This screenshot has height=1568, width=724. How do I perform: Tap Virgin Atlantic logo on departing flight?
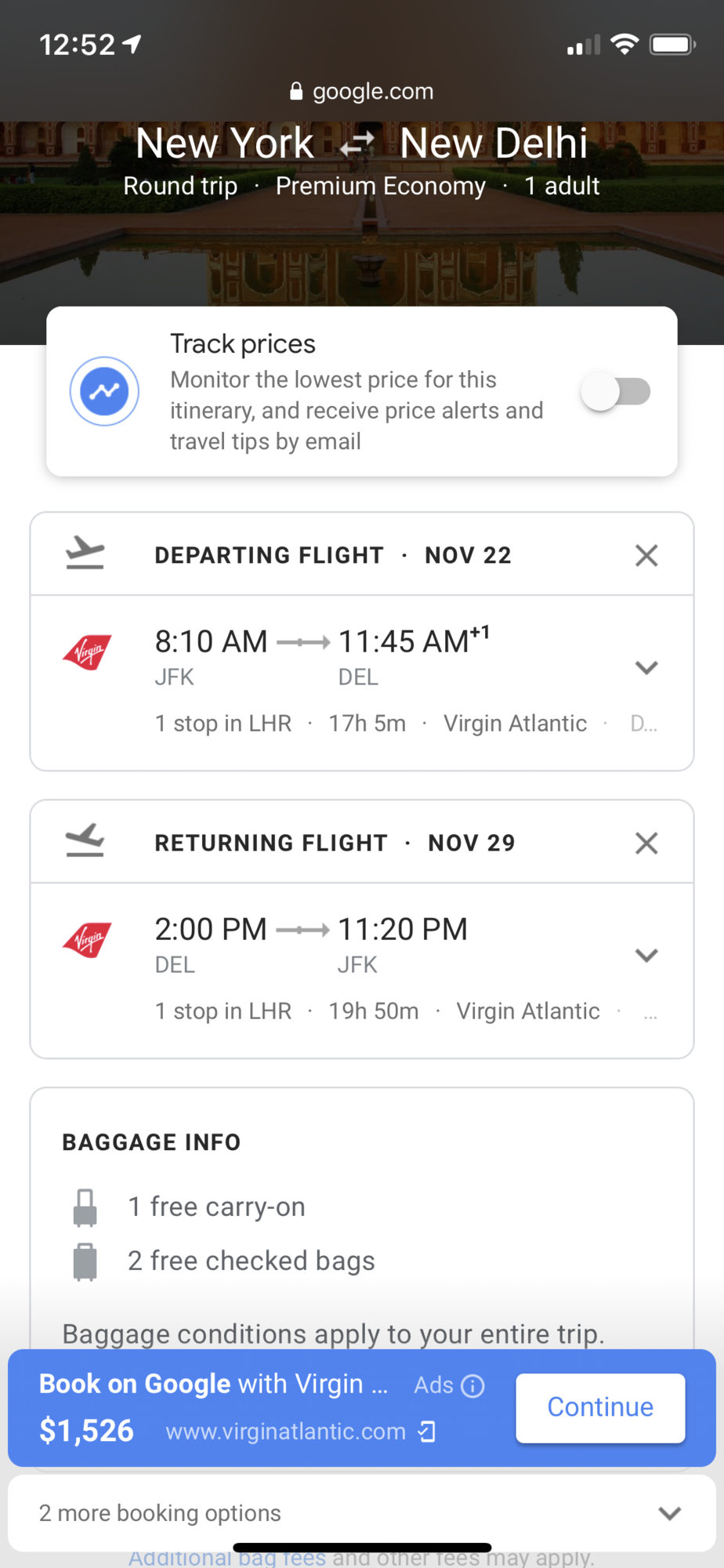87,652
